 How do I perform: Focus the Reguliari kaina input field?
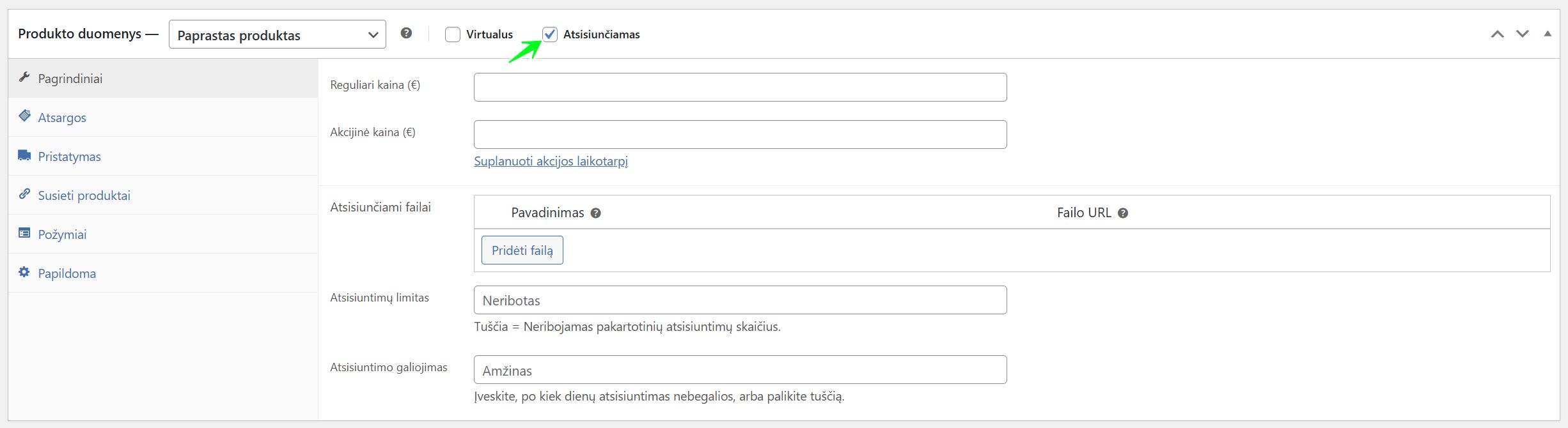(x=740, y=87)
